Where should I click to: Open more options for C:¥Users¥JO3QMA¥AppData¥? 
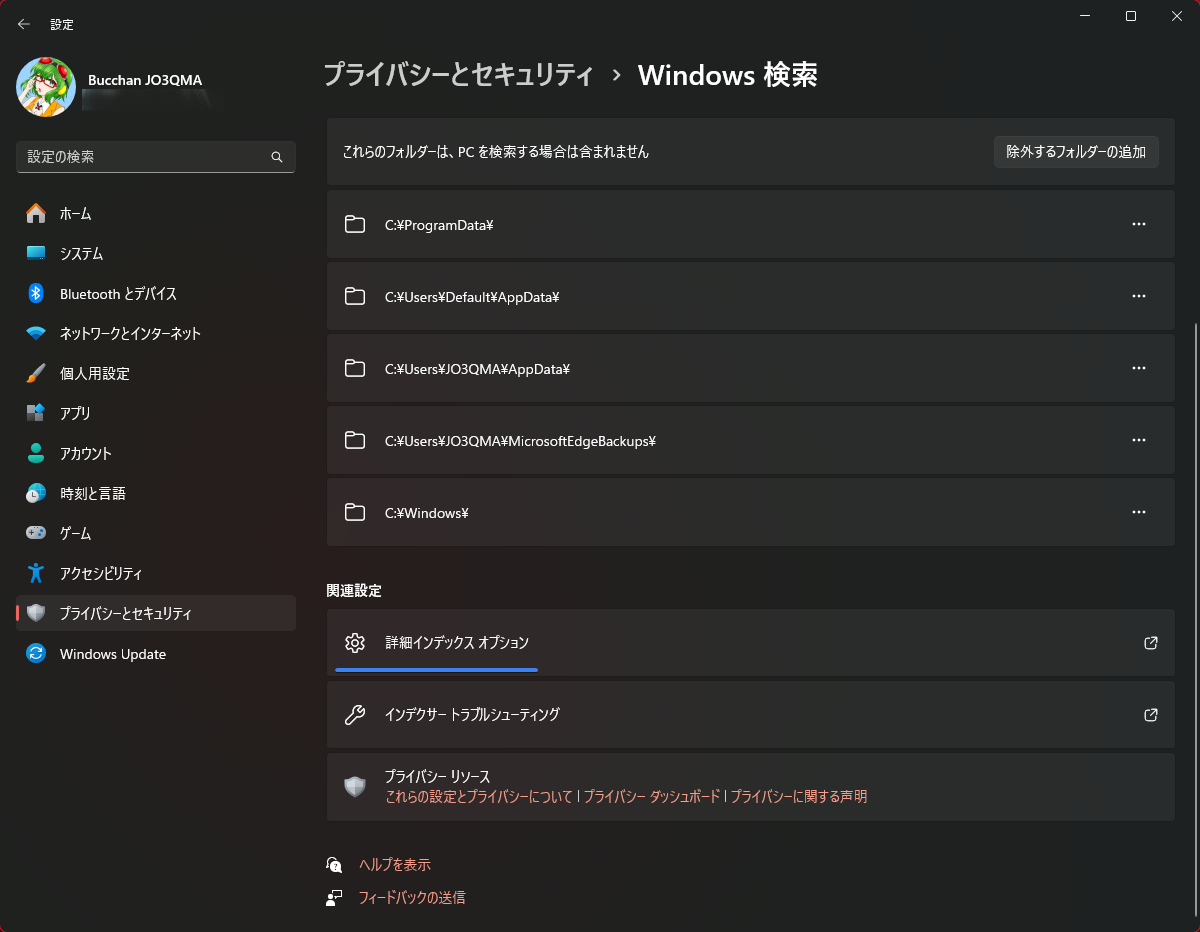pos(1138,368)
